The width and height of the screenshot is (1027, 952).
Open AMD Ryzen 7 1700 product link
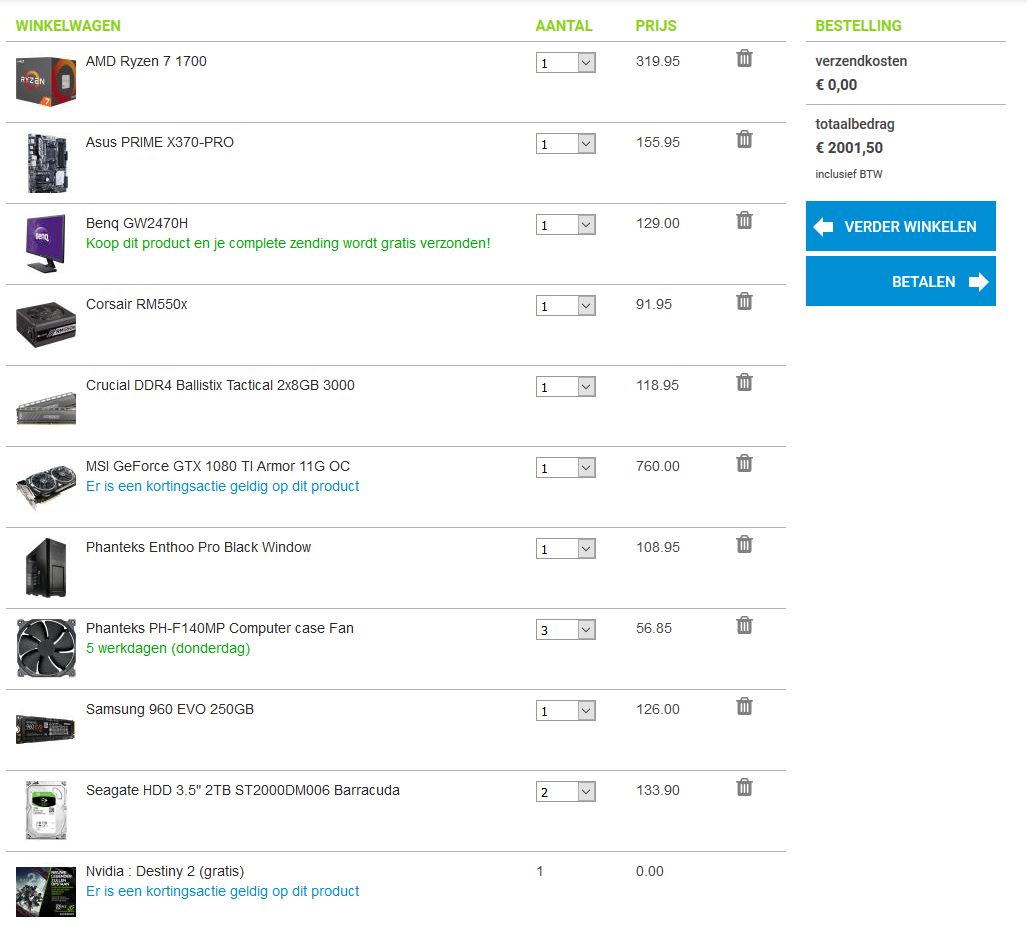(x=146, y=61)
